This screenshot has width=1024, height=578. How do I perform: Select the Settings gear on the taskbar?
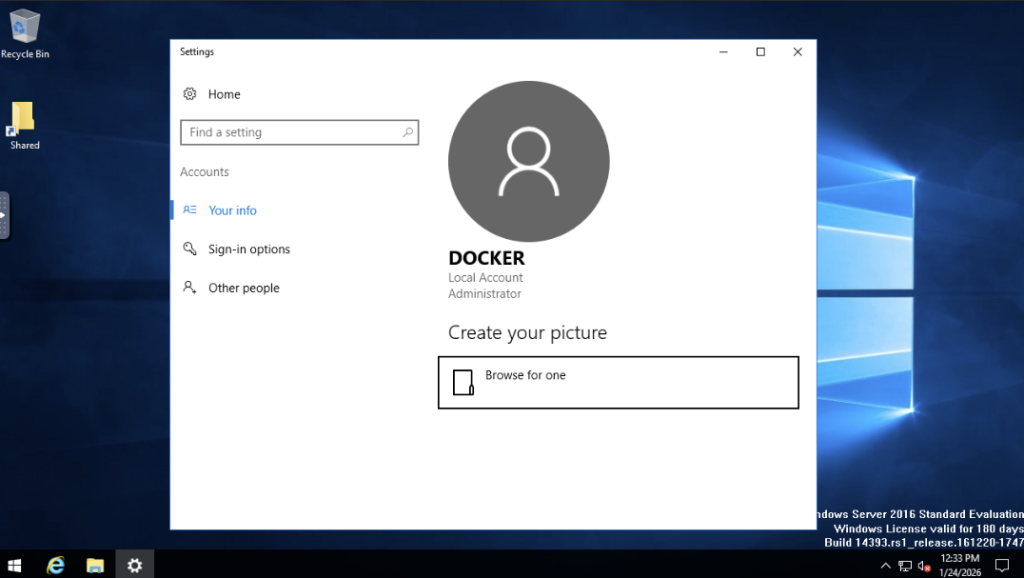(x=134, y=565)
